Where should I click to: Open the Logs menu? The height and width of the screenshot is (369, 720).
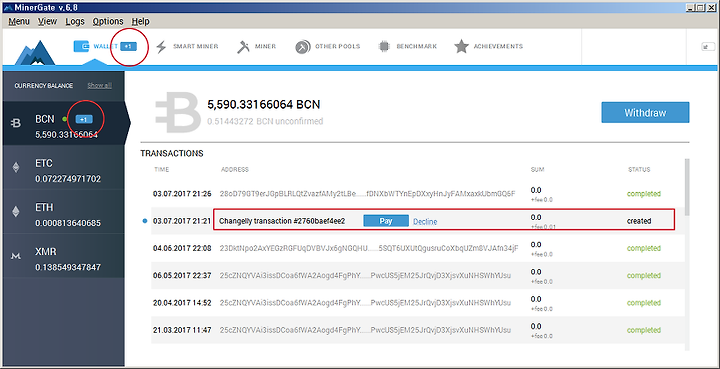tap(75, 21)
